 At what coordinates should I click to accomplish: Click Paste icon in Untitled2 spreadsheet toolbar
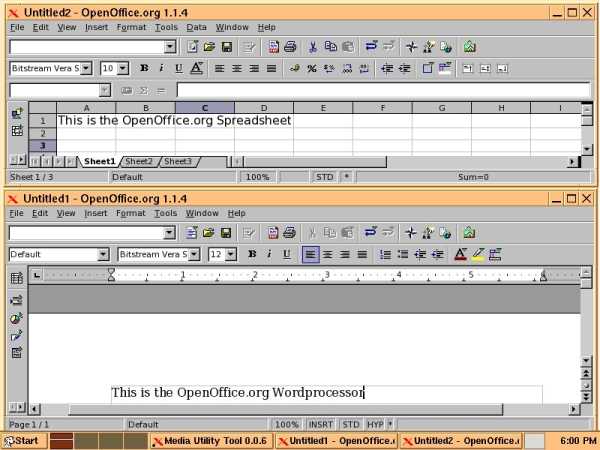pyautogui.click(x=348, y=47)
